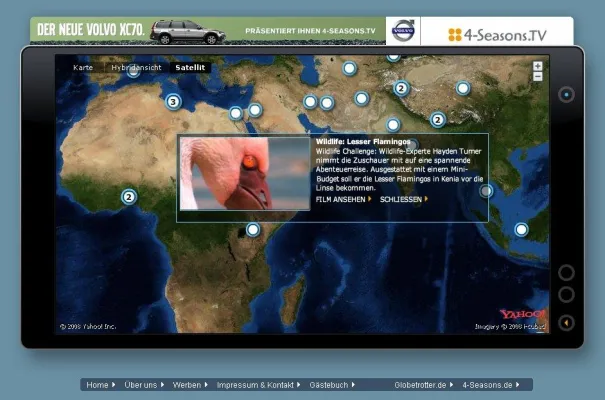Viewport: 605px width, 400px height.
Task: Click the Yahoo! logo on the map
Action: coord(522,314)
